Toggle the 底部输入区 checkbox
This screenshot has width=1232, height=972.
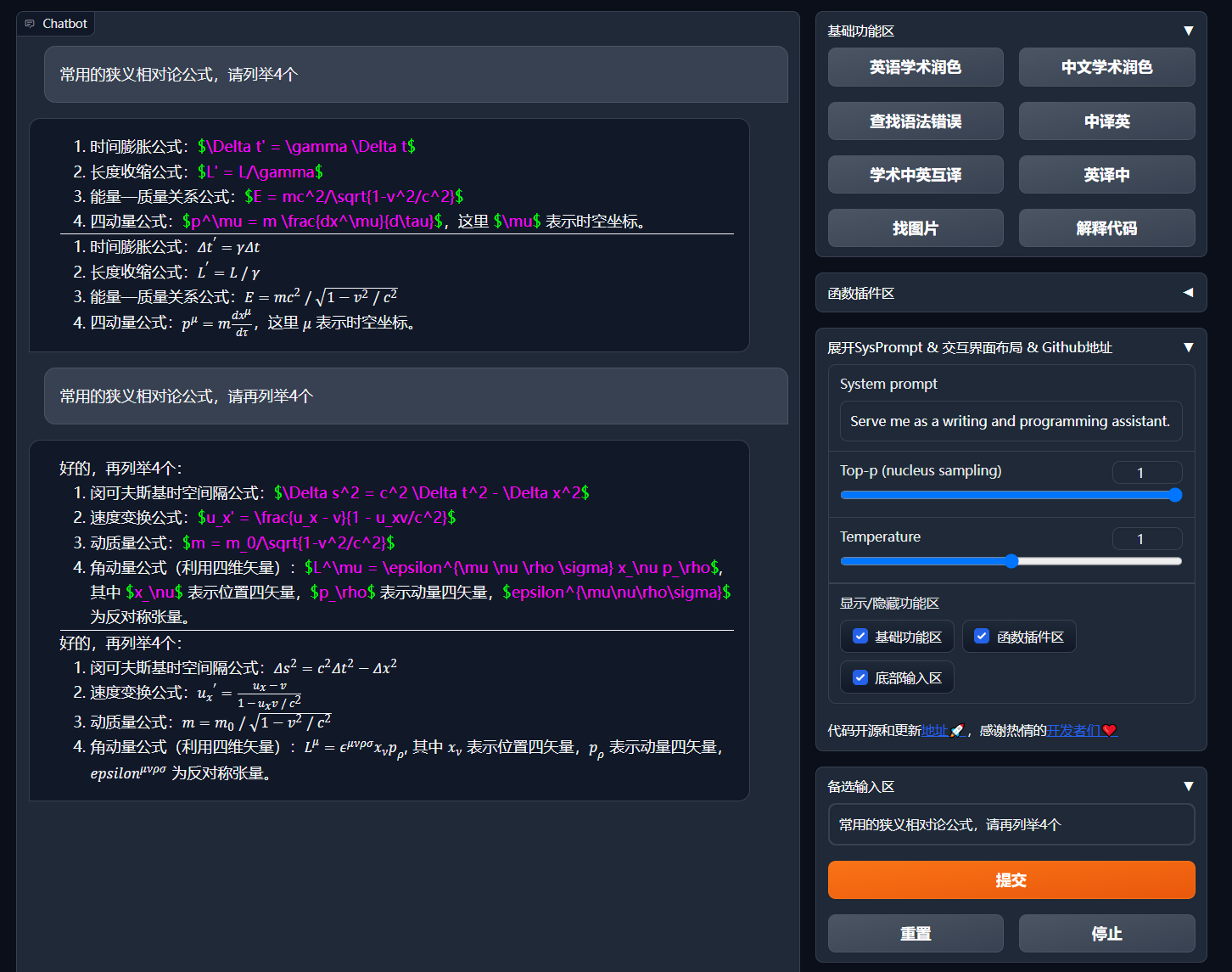click(x=860, y=677)
